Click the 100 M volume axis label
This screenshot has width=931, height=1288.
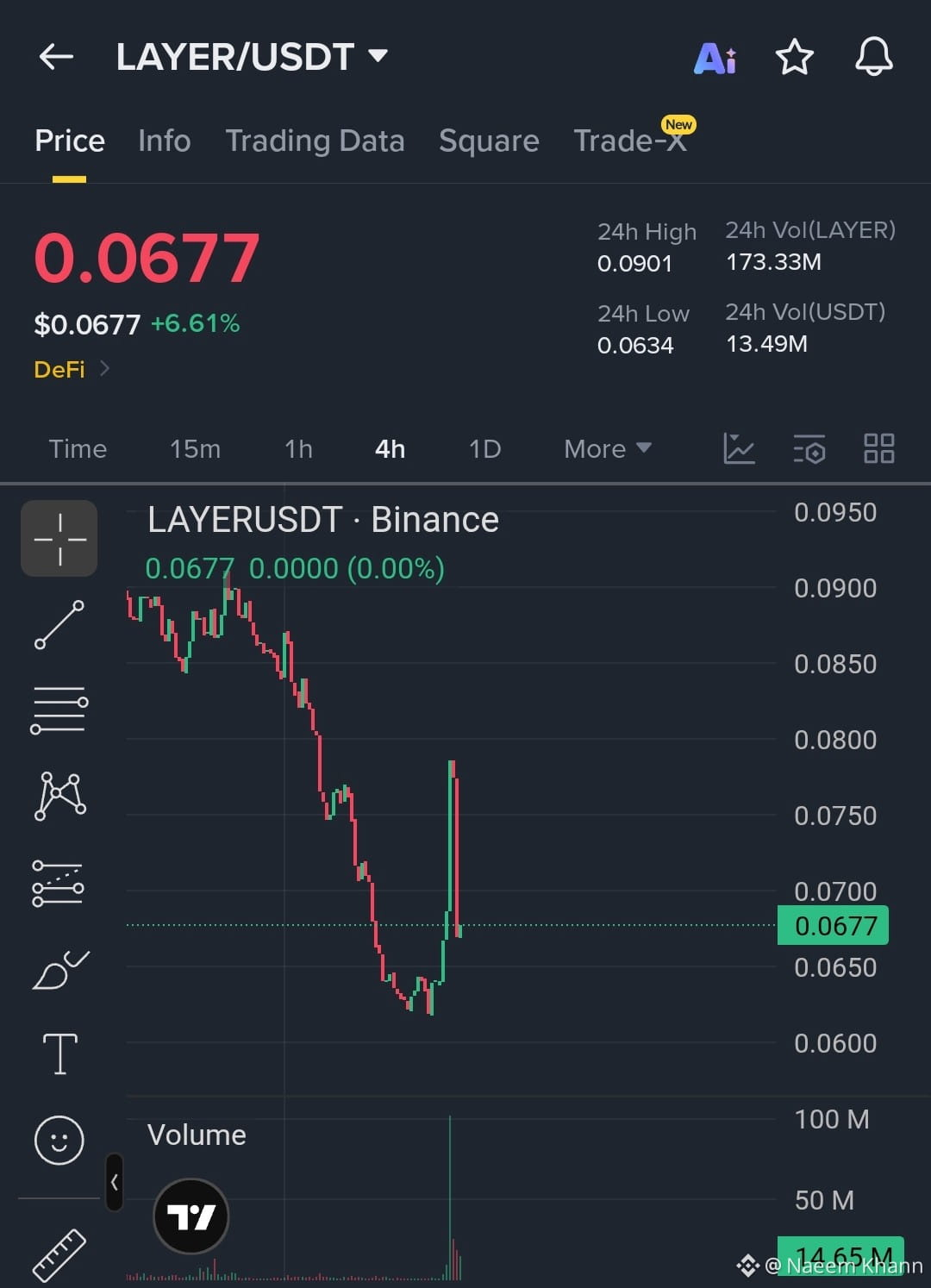click(832, 1119)
